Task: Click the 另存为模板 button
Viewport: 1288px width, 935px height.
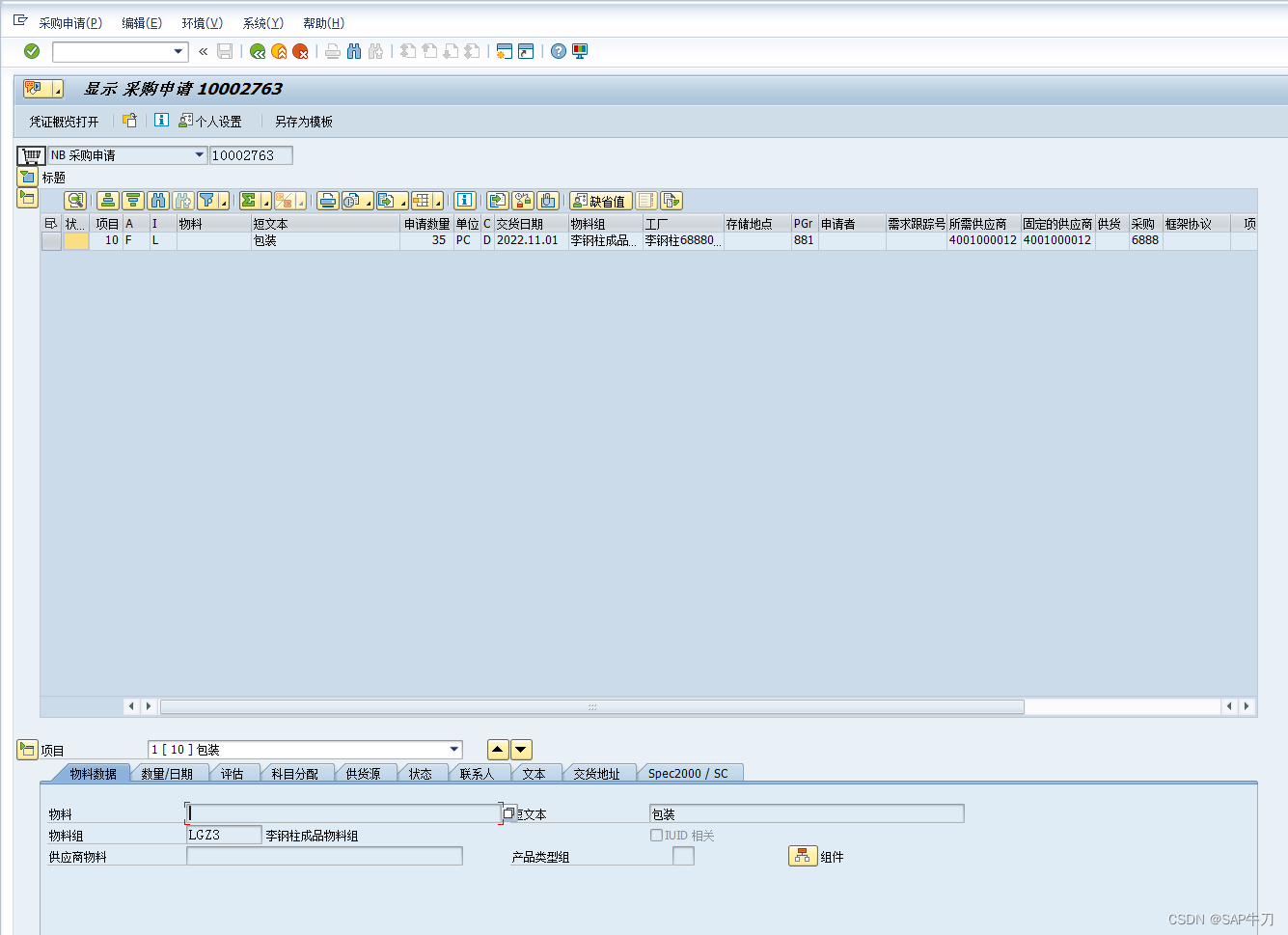Action: 304,122
